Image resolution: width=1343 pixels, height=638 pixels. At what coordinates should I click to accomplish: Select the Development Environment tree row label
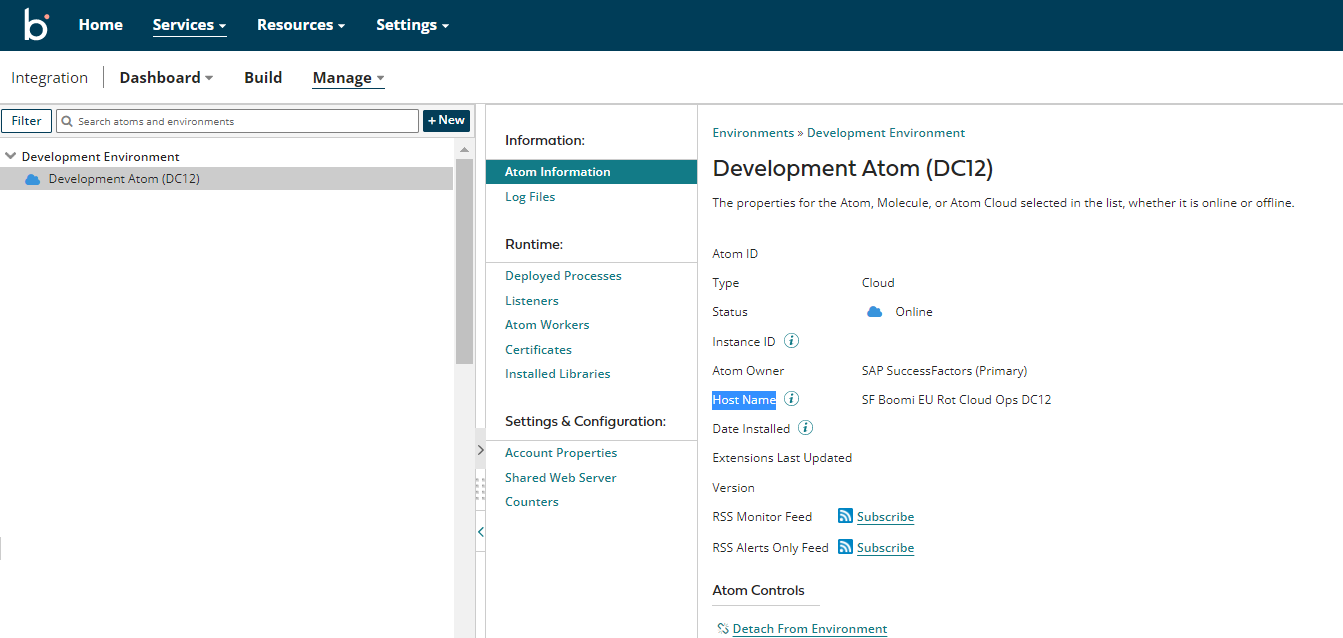coord(101,157)
